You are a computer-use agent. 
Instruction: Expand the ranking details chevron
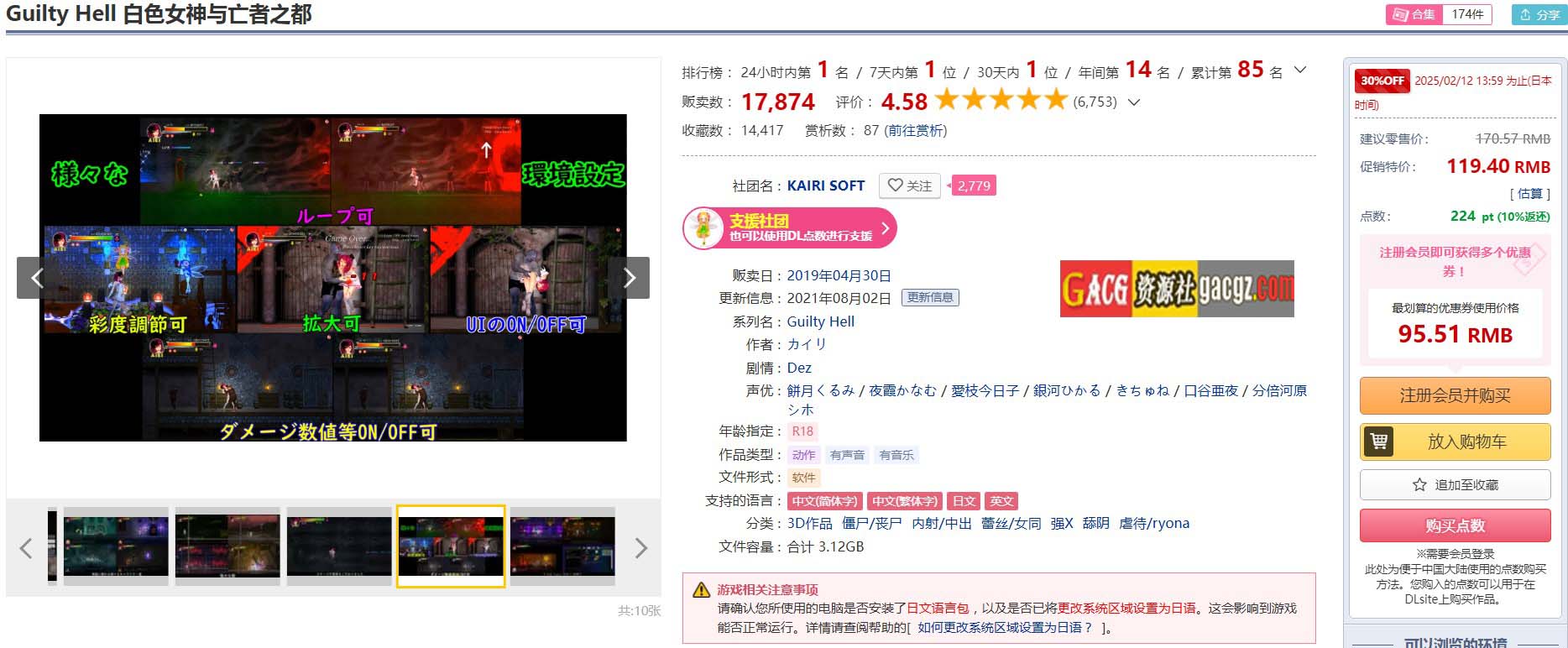tap(1300, 71)
